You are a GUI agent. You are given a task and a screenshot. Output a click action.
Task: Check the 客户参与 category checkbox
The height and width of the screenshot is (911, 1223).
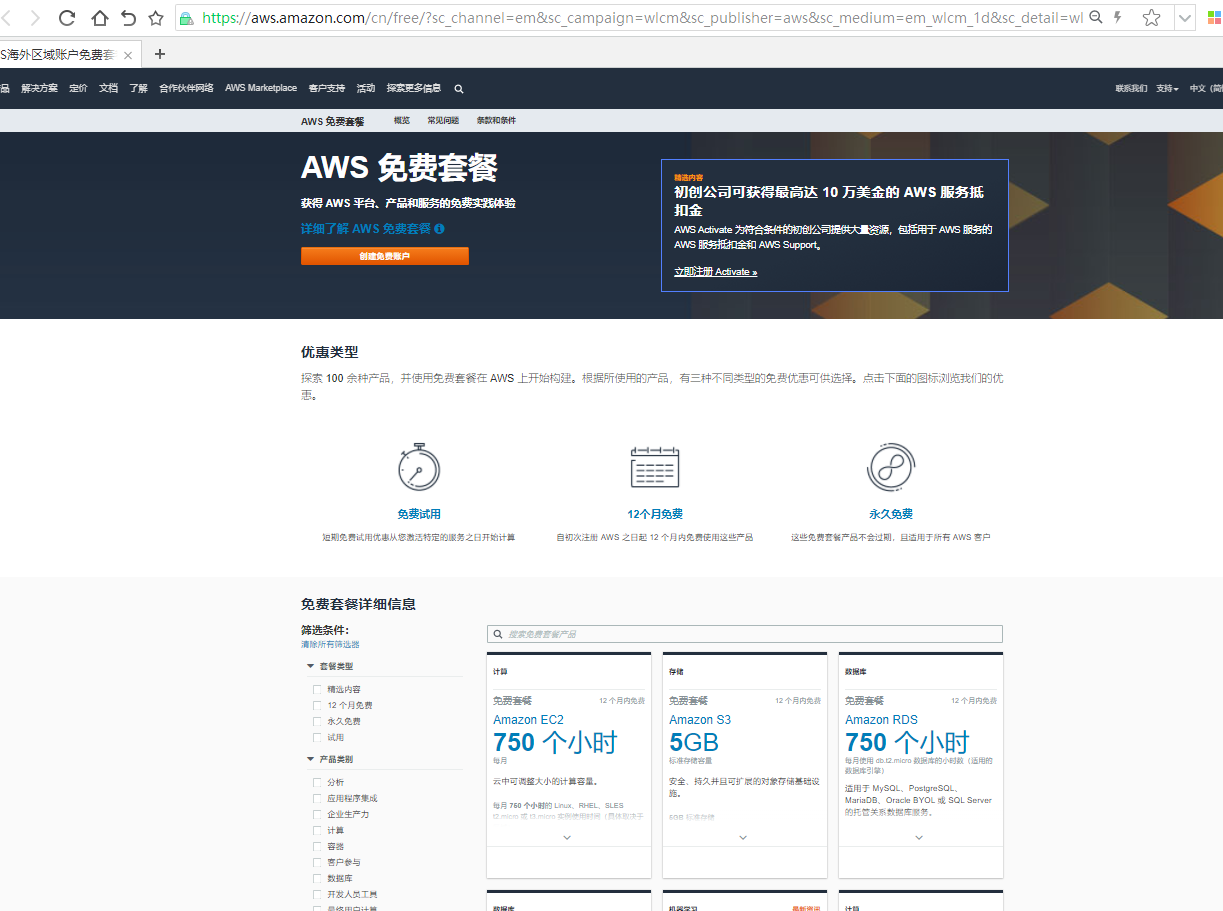[x=318, y=862]
